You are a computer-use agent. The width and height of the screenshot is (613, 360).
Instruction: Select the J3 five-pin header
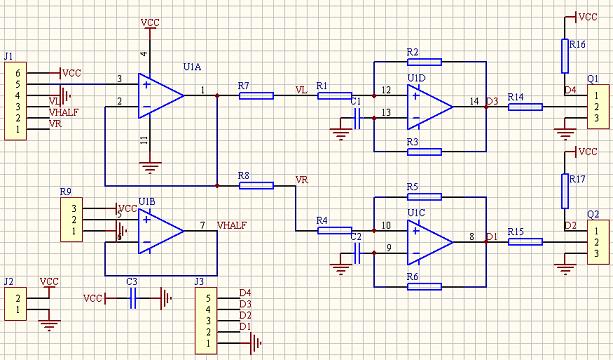(206, 321)
